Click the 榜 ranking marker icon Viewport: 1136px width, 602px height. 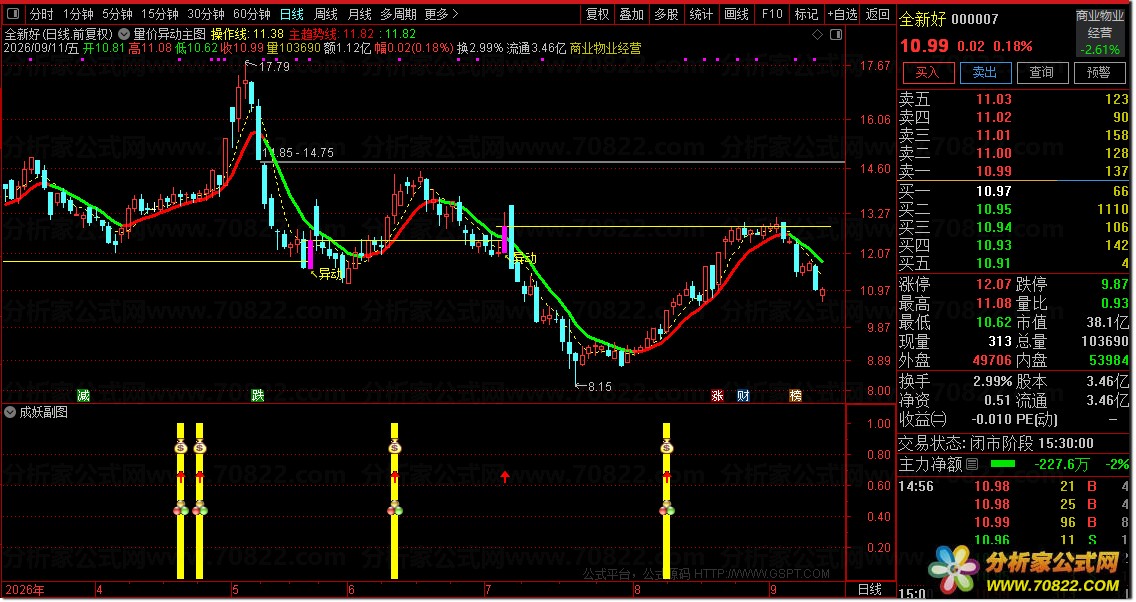pos(795,396)
